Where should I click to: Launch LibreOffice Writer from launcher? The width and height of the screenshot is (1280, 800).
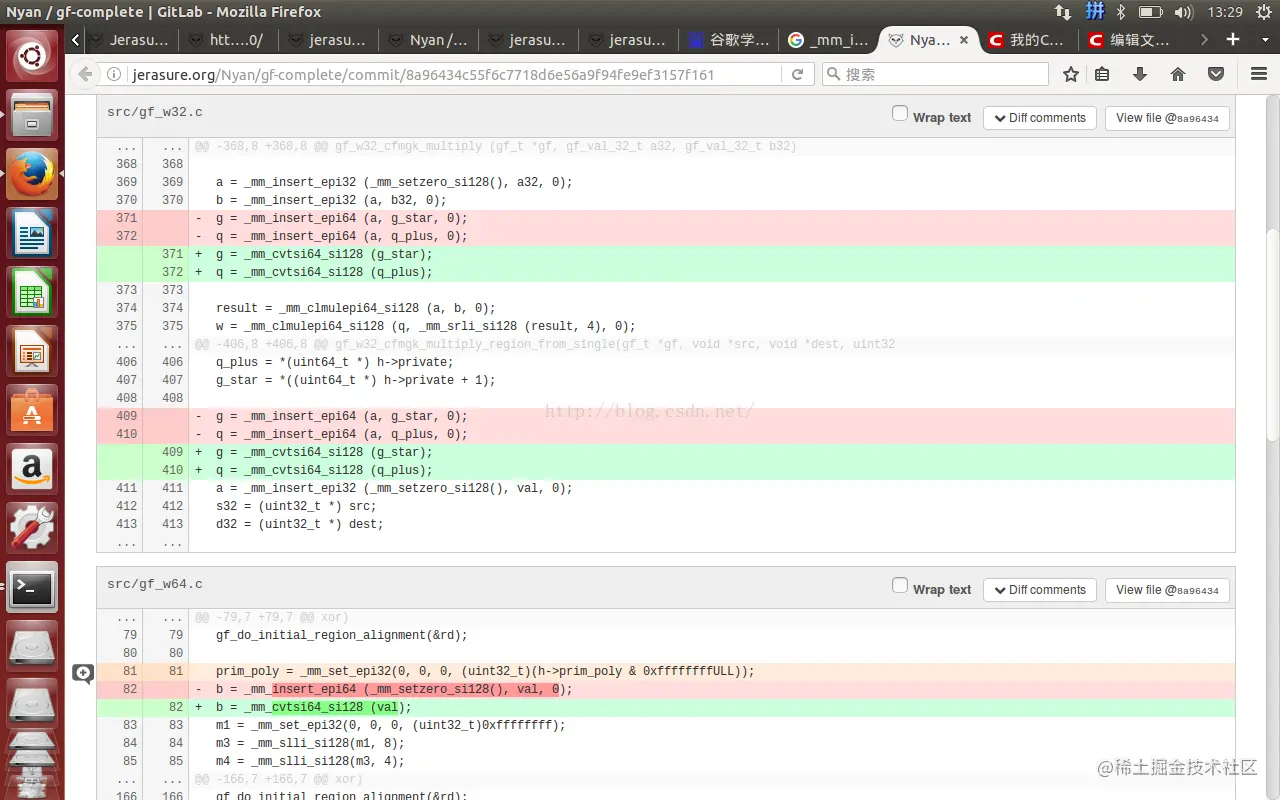(x=32, y=233)
